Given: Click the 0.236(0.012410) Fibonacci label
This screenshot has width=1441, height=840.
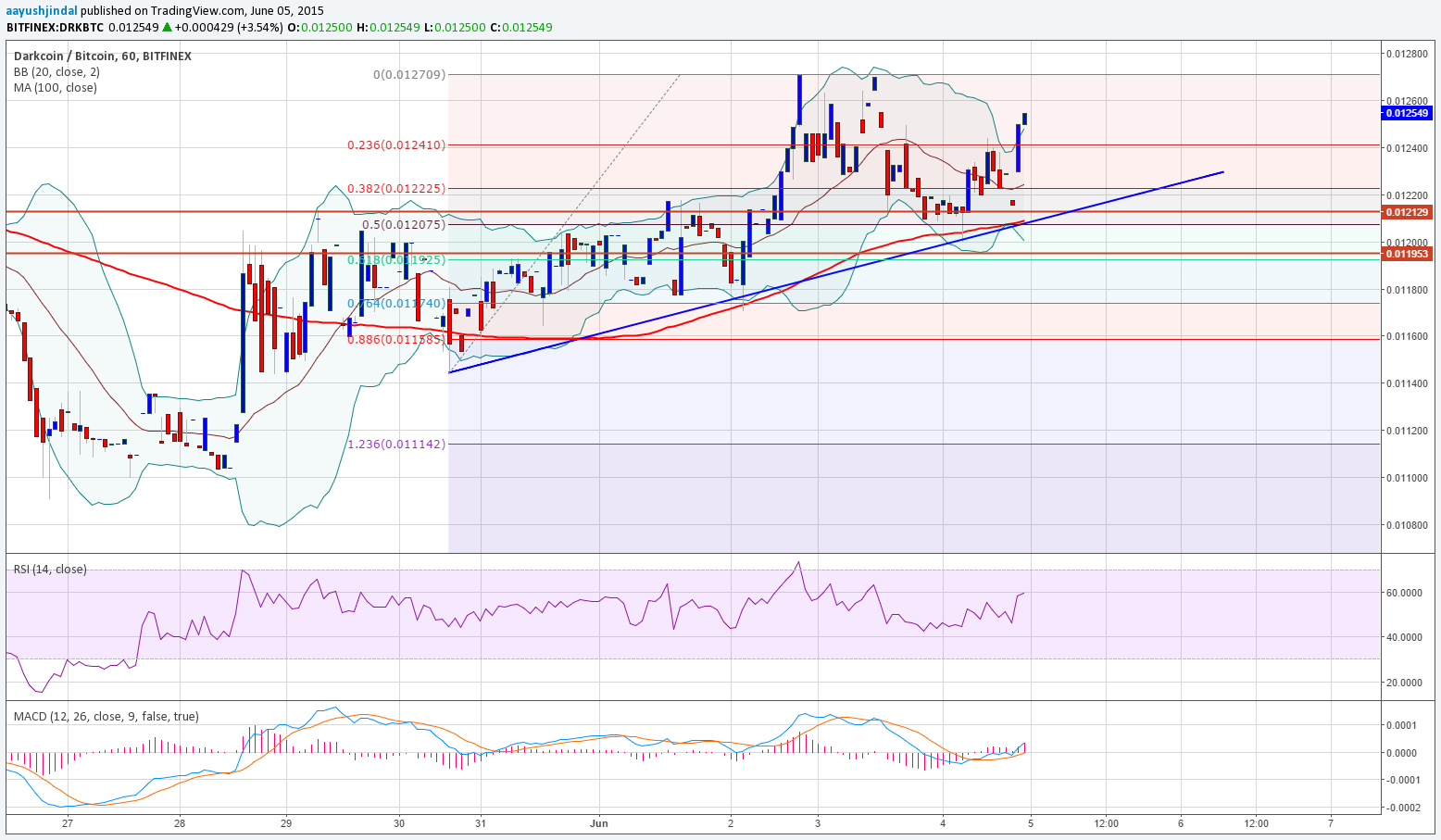Looking at the screenshot, I should (396, 144).
